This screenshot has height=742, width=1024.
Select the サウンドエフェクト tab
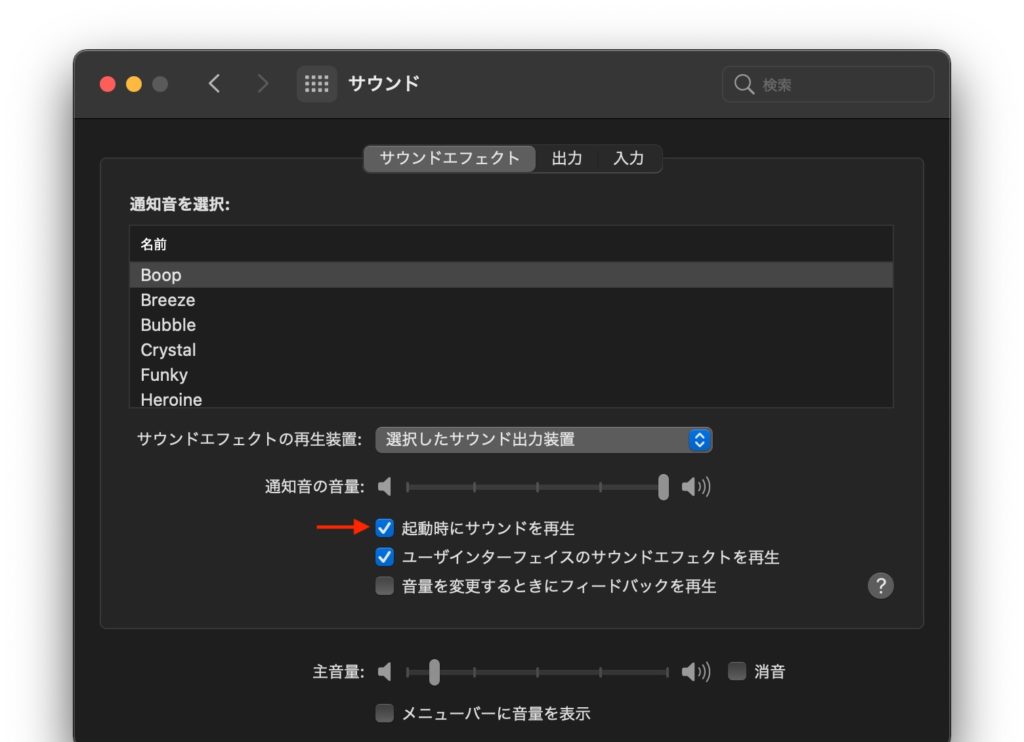point(450,158)
